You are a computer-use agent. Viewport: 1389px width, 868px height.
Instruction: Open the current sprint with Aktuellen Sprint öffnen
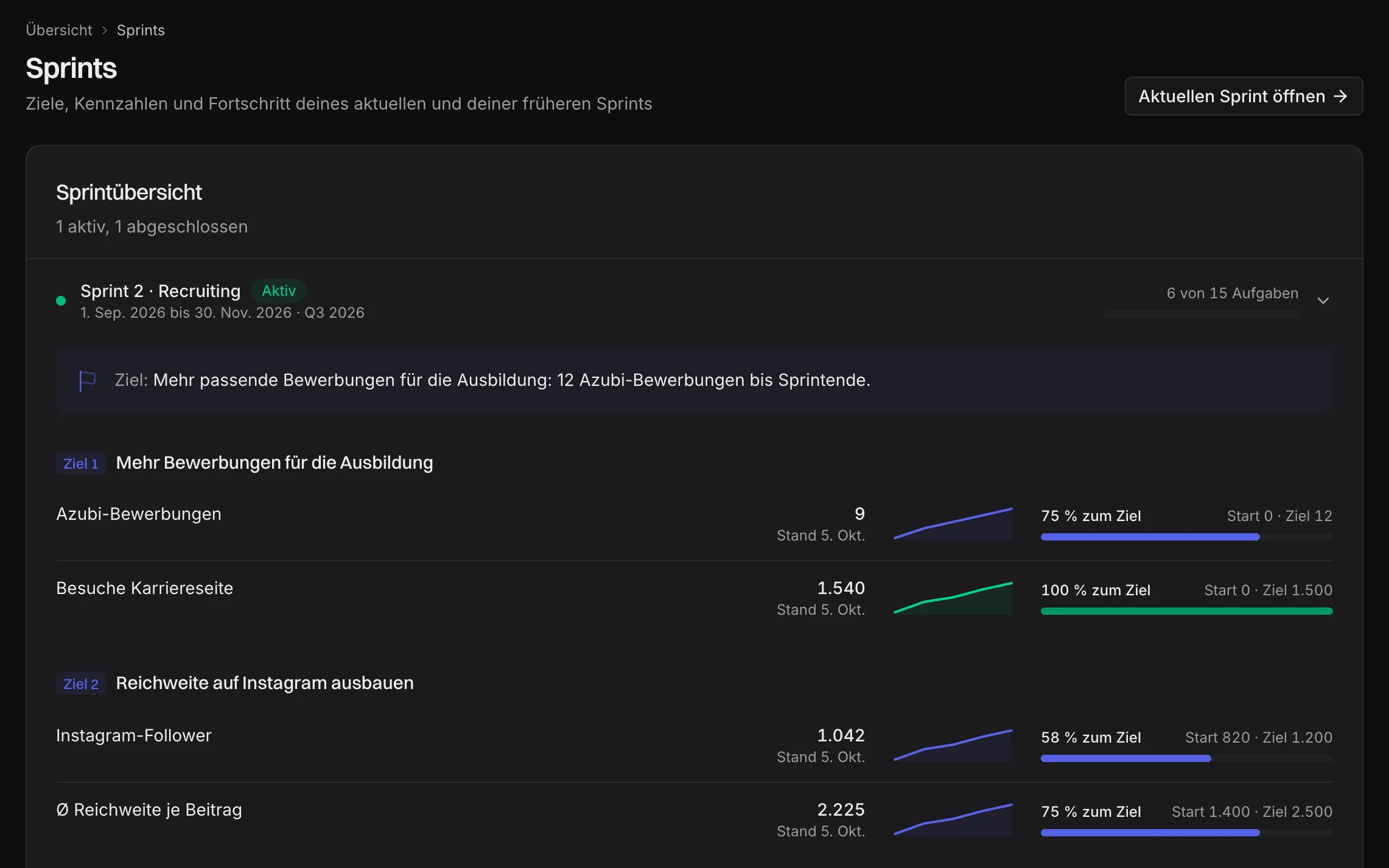pyautogui.click(x=1244, y=96)
